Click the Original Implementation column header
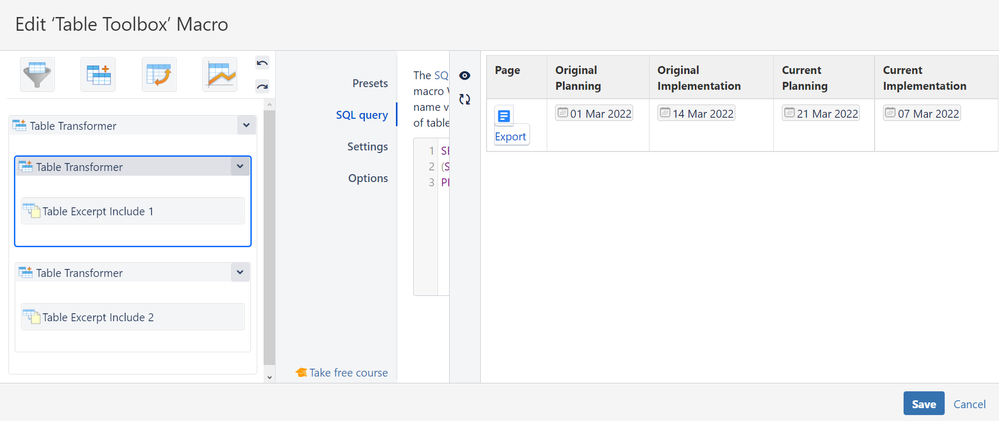This screenshot has height=421, width=999. coord(712,77)
